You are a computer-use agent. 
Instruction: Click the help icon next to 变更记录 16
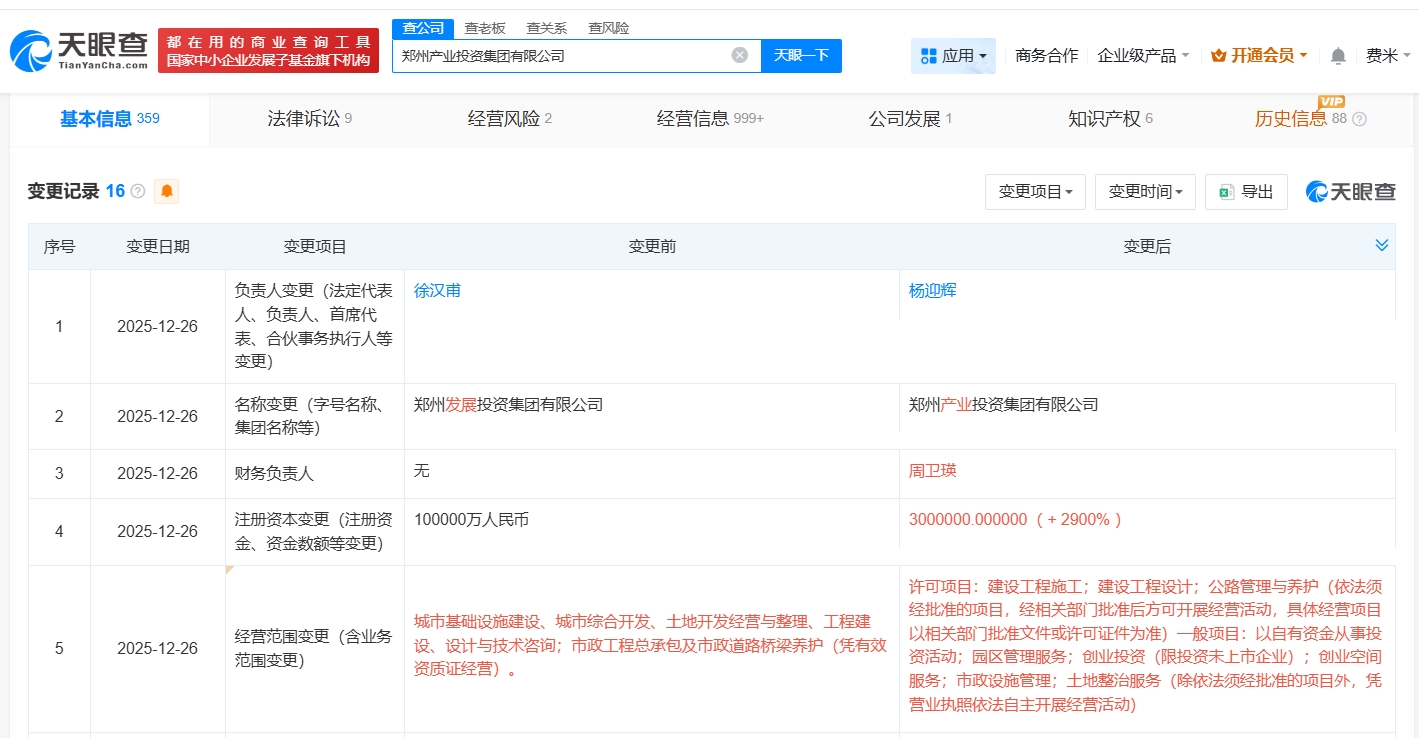coord(138,191)
